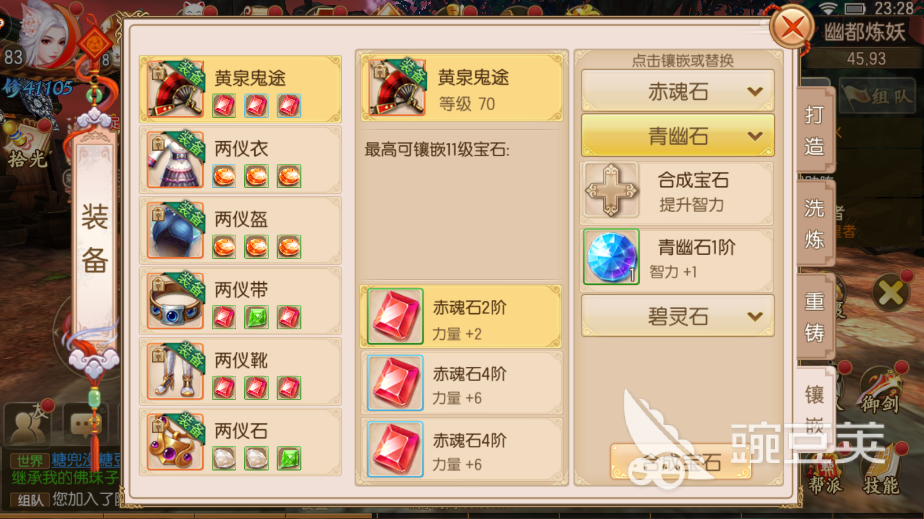Expand the 碧灵石 gem category
The image size is (924, 519).
678,317
